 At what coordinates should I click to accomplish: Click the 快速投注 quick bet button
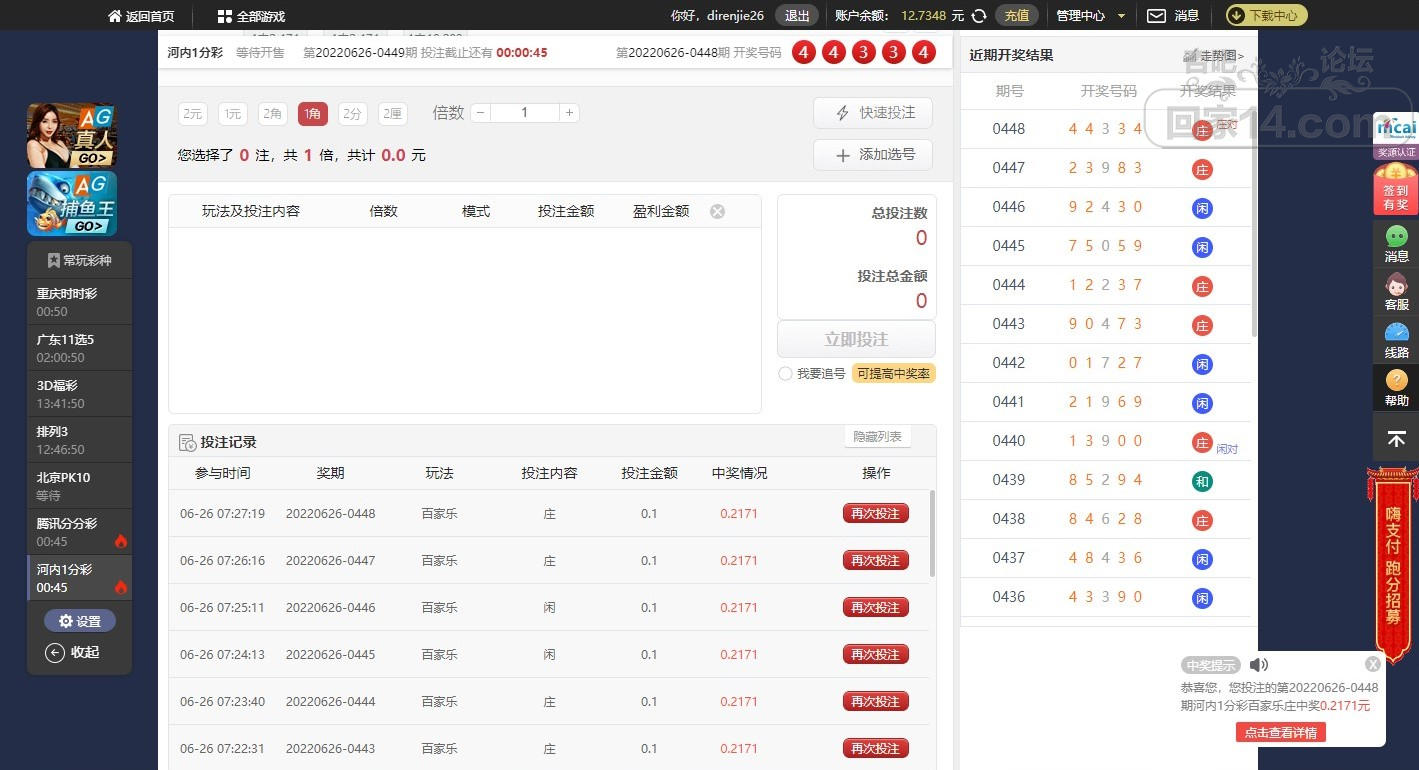(x=873, y=113)
